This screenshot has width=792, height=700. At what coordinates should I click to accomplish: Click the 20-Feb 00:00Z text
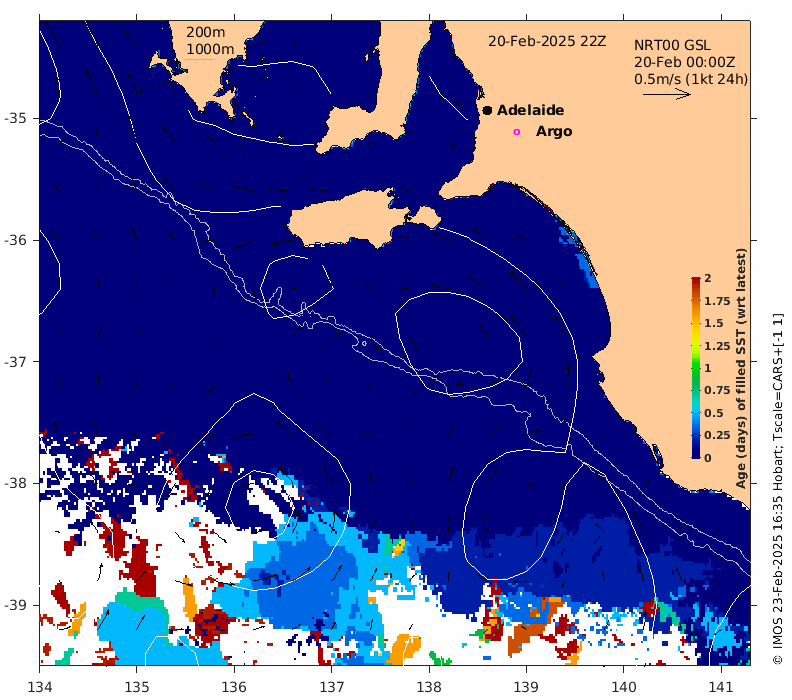[x=684, y=62]
